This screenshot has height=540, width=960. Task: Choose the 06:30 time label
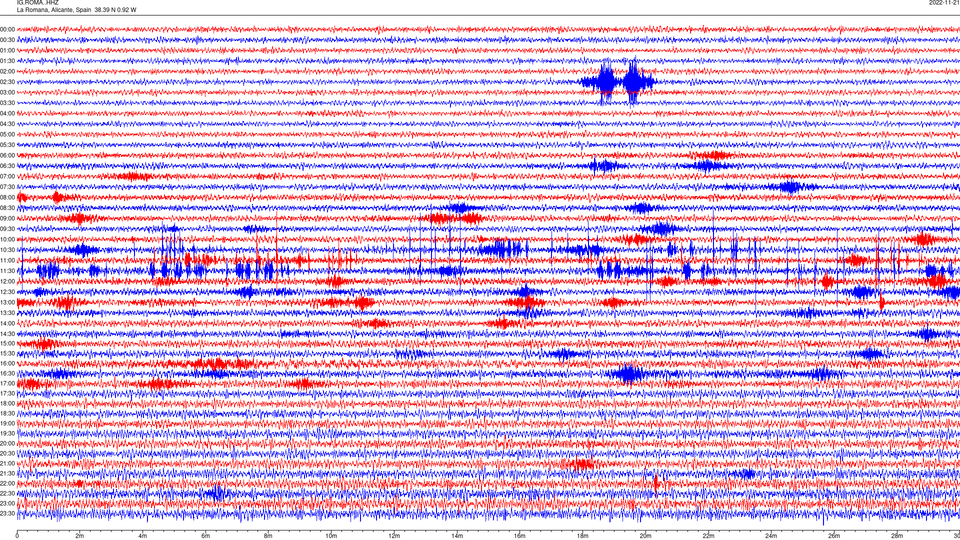click(x=7, y=166)
